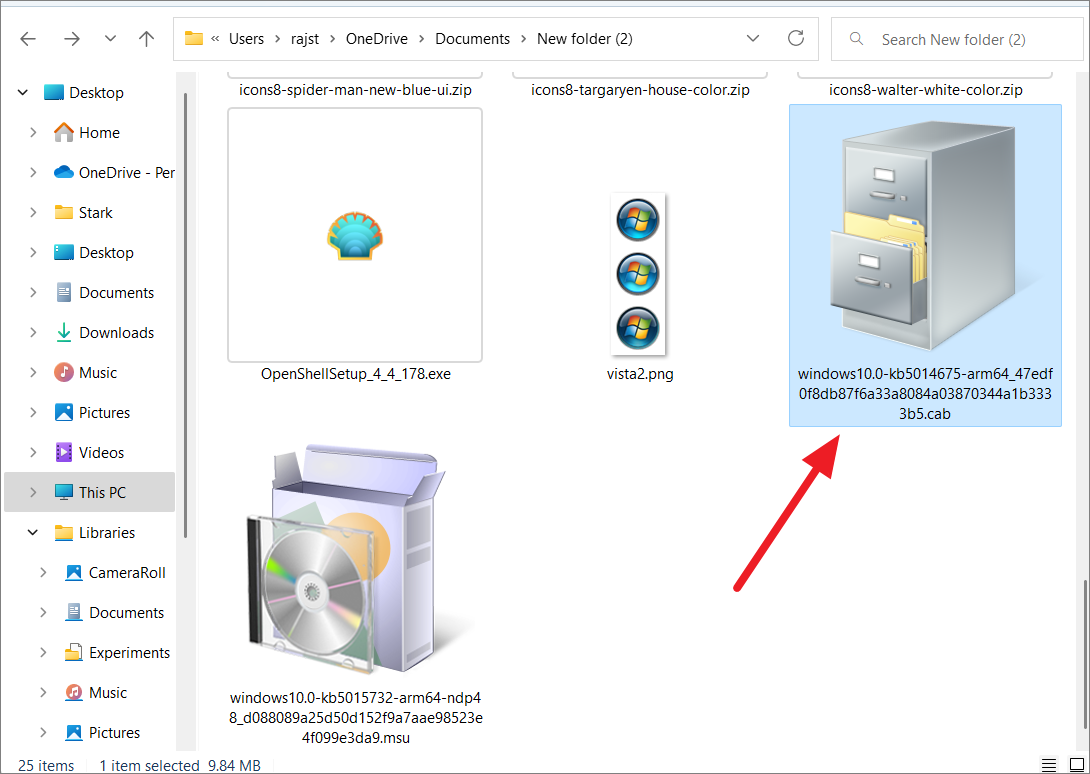Click the Downloads green arrow icon
Screen dimensions: 1090x774
(64, 332)
